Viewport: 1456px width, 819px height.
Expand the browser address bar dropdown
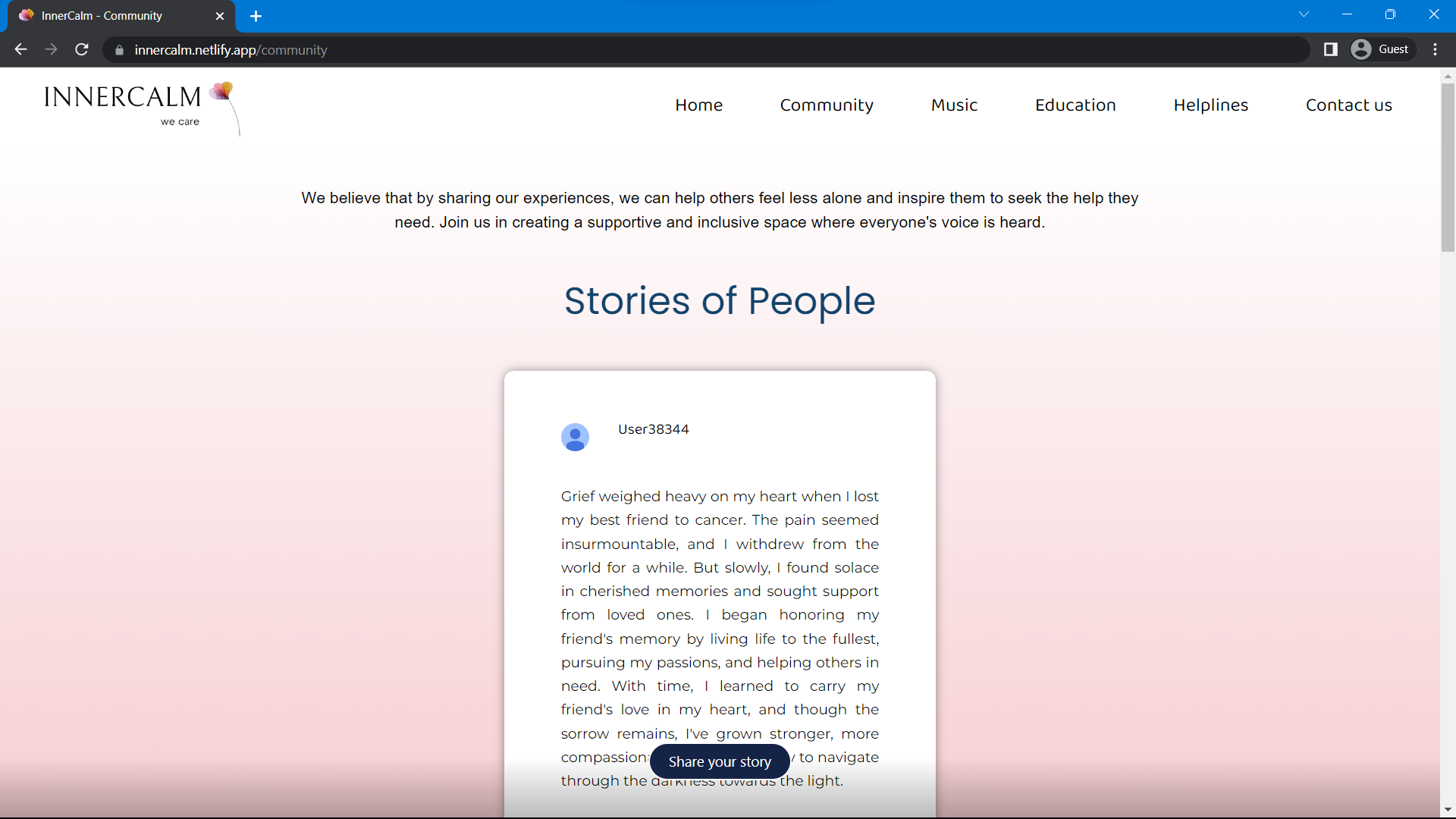1304,15
